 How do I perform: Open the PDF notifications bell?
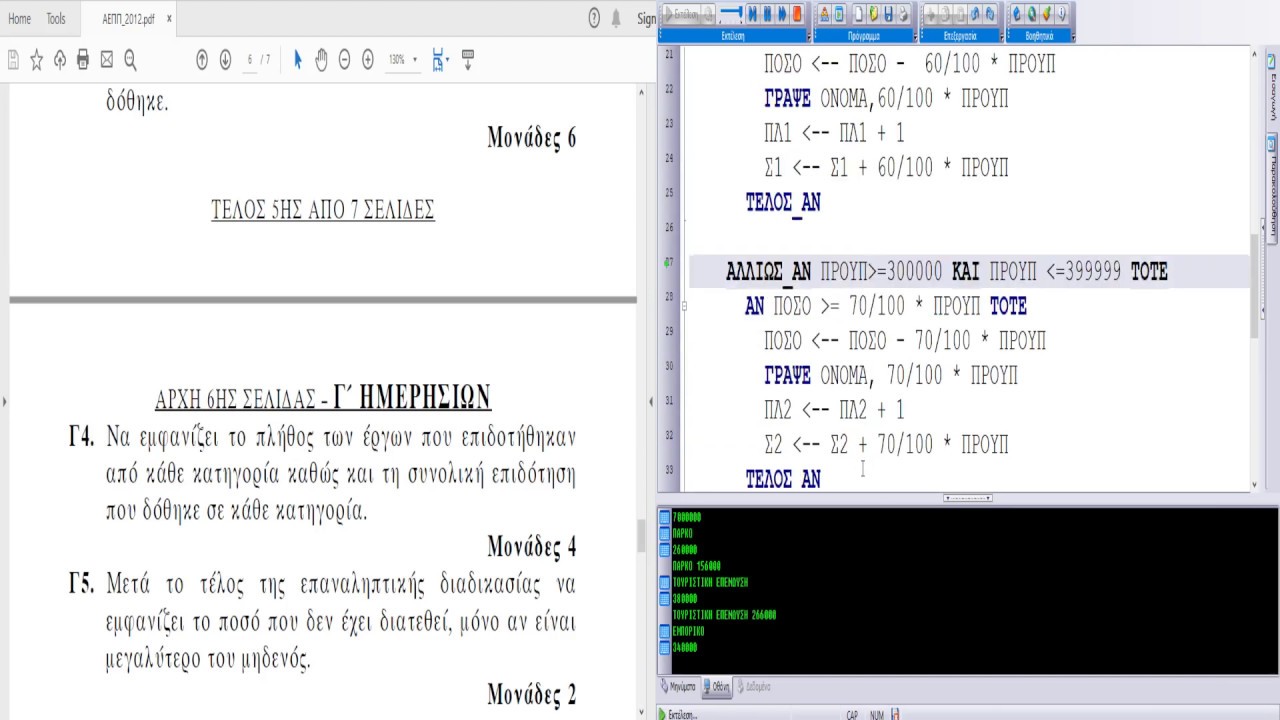tap(616, 18)
